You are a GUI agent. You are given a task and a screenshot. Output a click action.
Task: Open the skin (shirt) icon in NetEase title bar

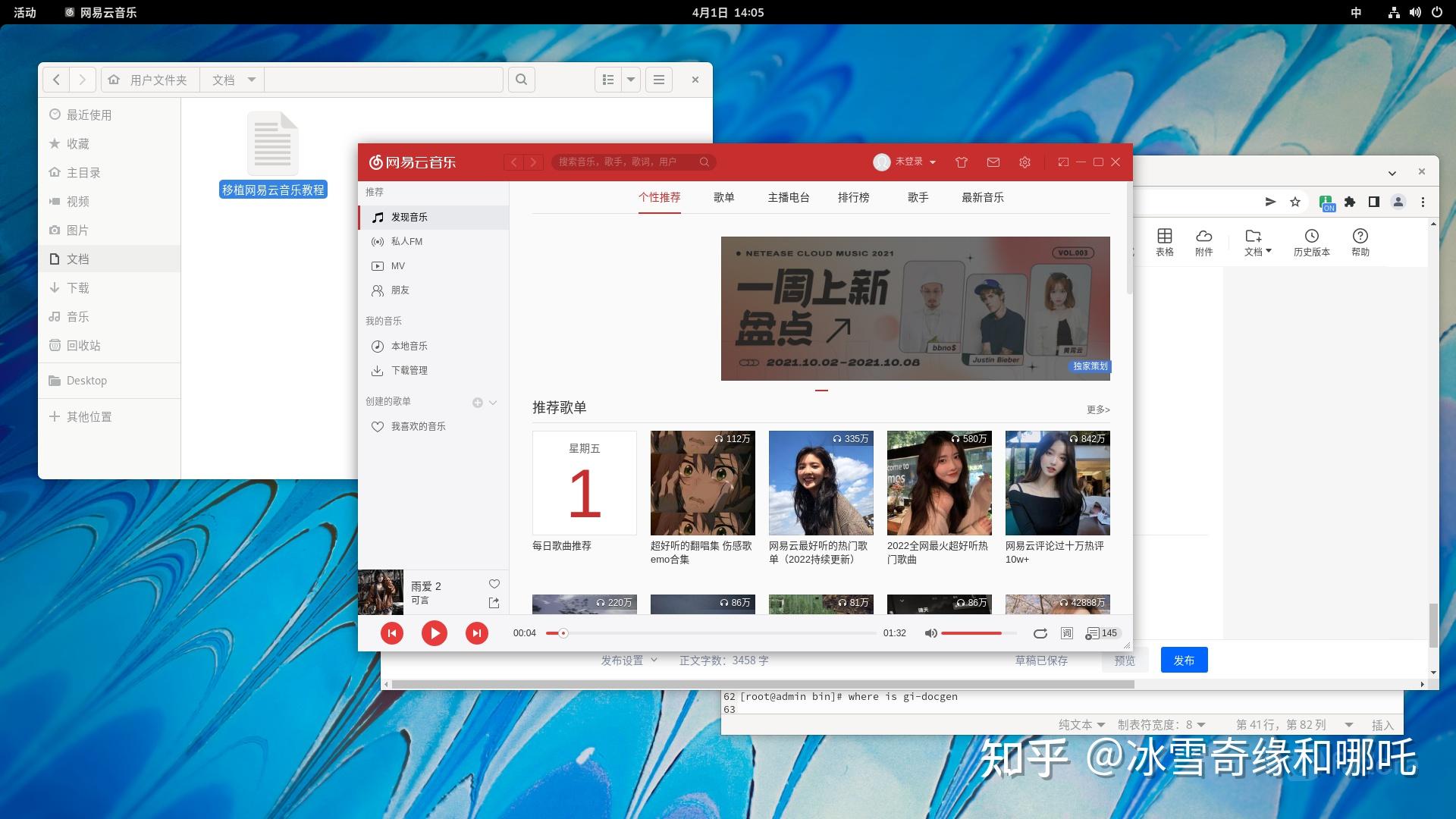(x=962, y=162)
